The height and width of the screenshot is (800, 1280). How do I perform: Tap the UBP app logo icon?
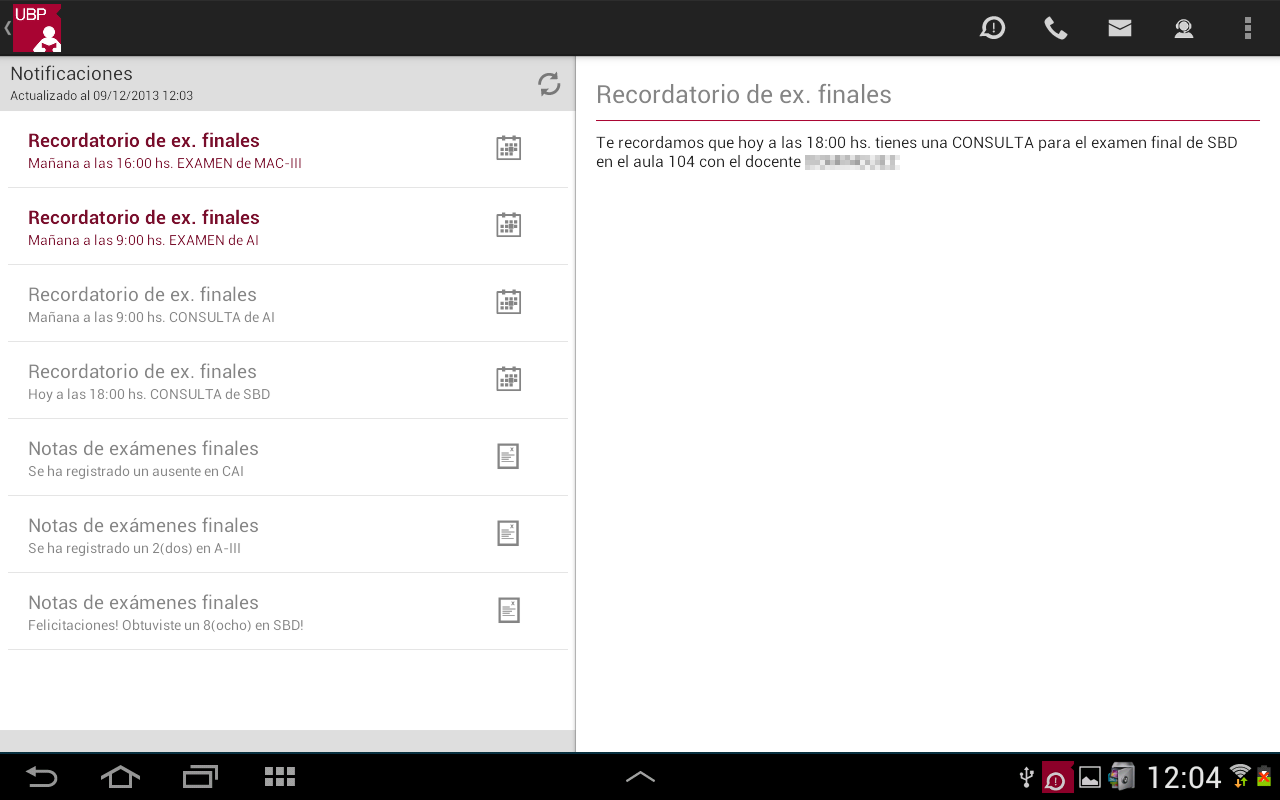(x=37, y=28)
